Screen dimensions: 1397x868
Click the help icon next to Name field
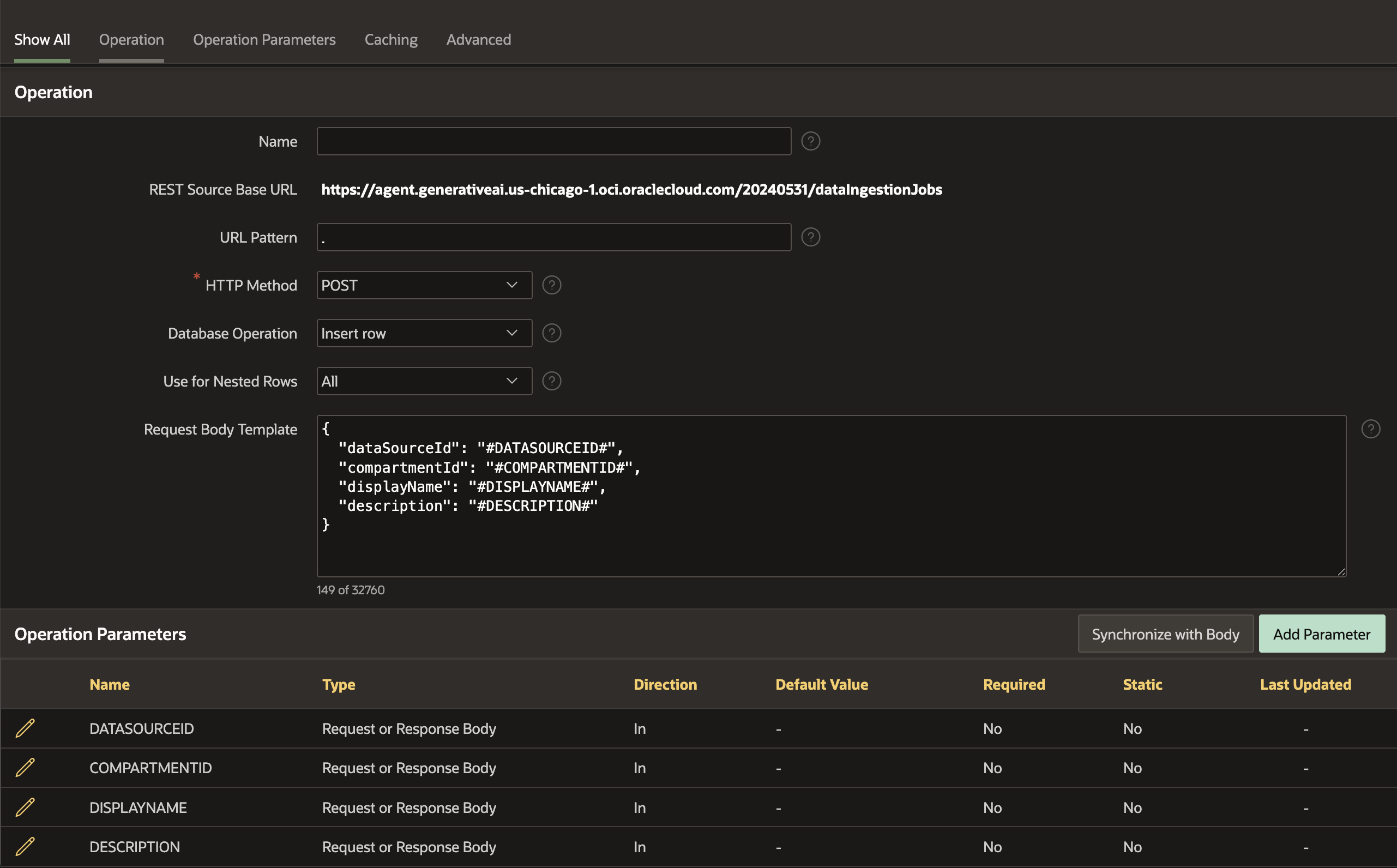[x=810, y=141]
